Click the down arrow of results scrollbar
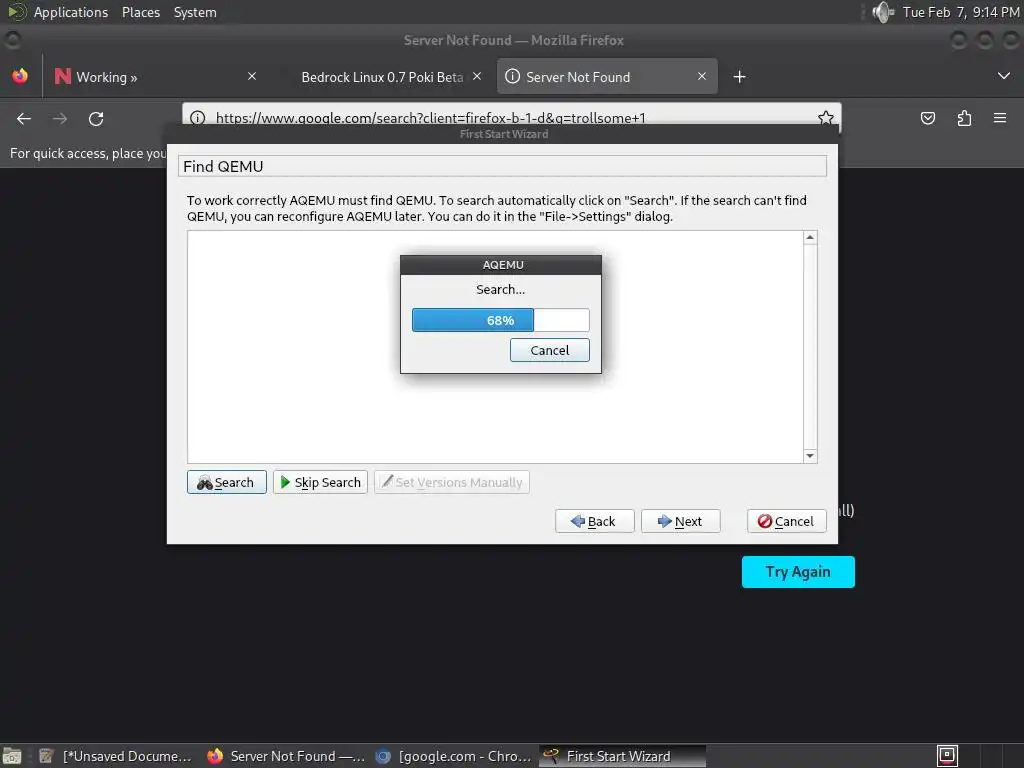The width and height of the screenshot is (1024, 768). point(810,456)
